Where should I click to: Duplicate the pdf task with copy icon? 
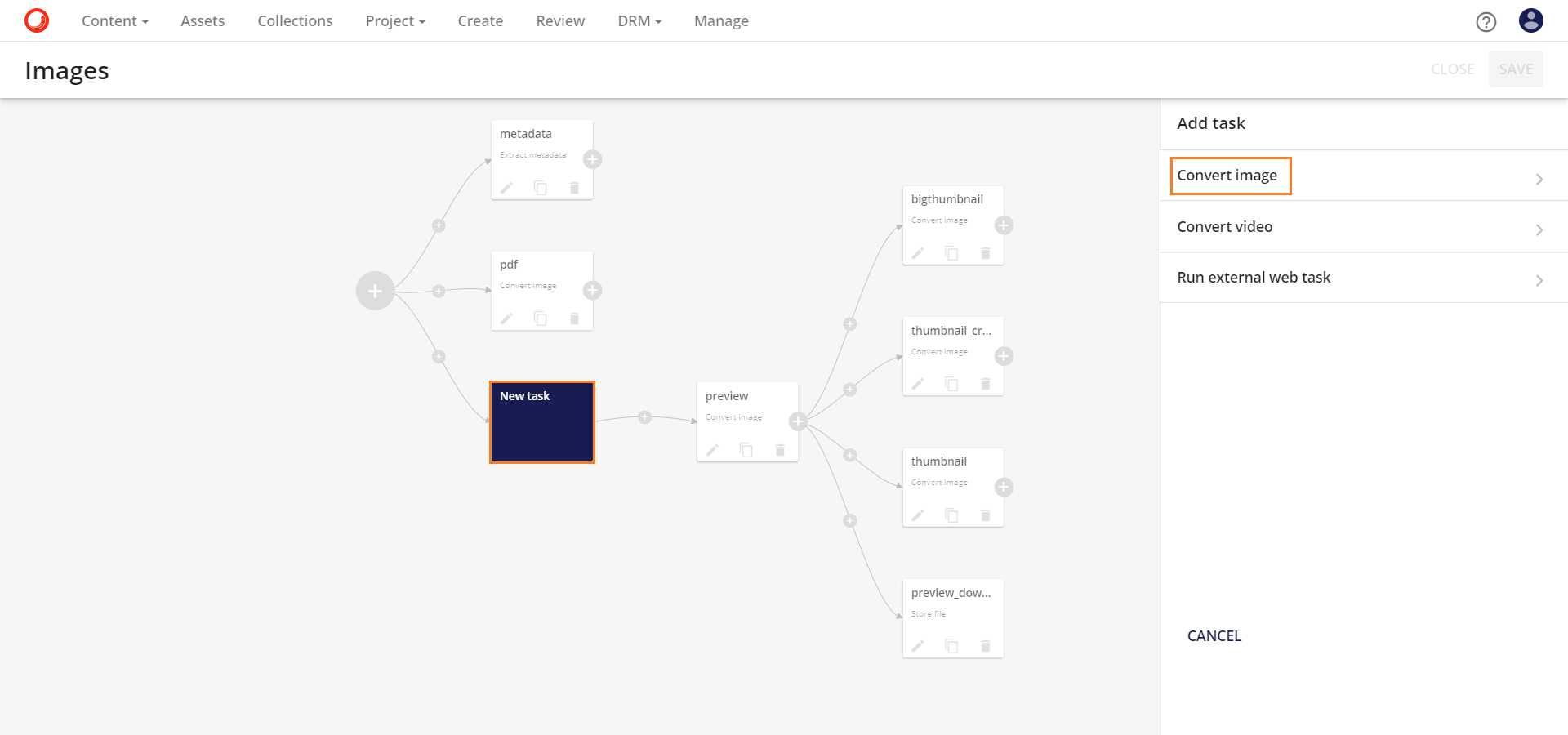540,318
